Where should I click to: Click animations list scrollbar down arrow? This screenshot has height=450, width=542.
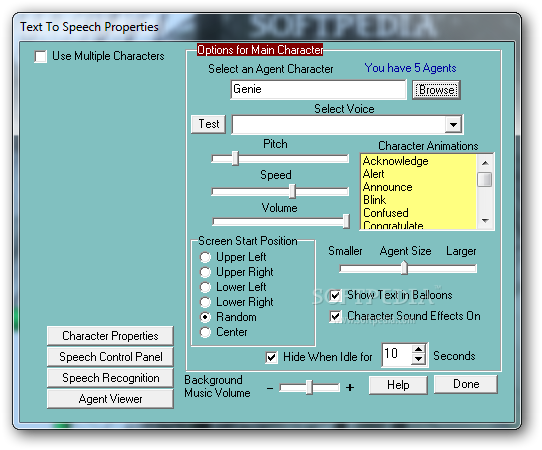pyautogui.click(x=485, y=221)
